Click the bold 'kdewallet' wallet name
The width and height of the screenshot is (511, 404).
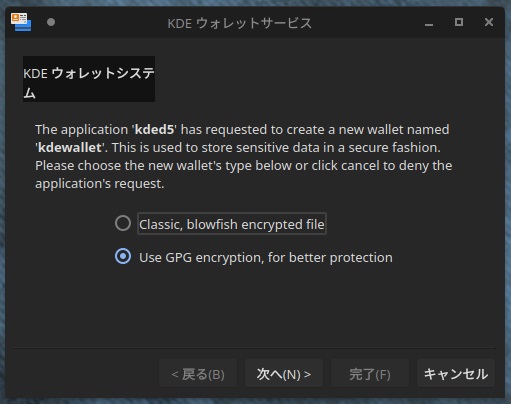[x=70, y=147]
